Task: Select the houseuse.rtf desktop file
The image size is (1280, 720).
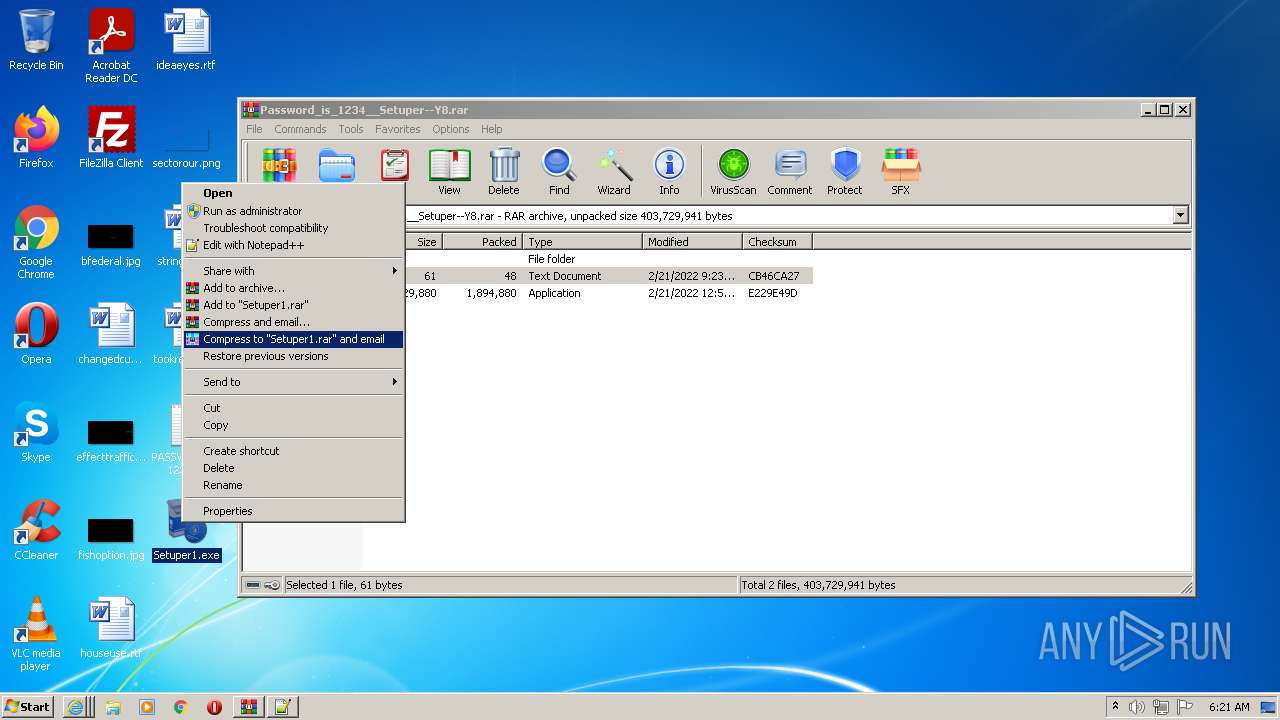Action: pyautogui.click(x=111, y=628)
